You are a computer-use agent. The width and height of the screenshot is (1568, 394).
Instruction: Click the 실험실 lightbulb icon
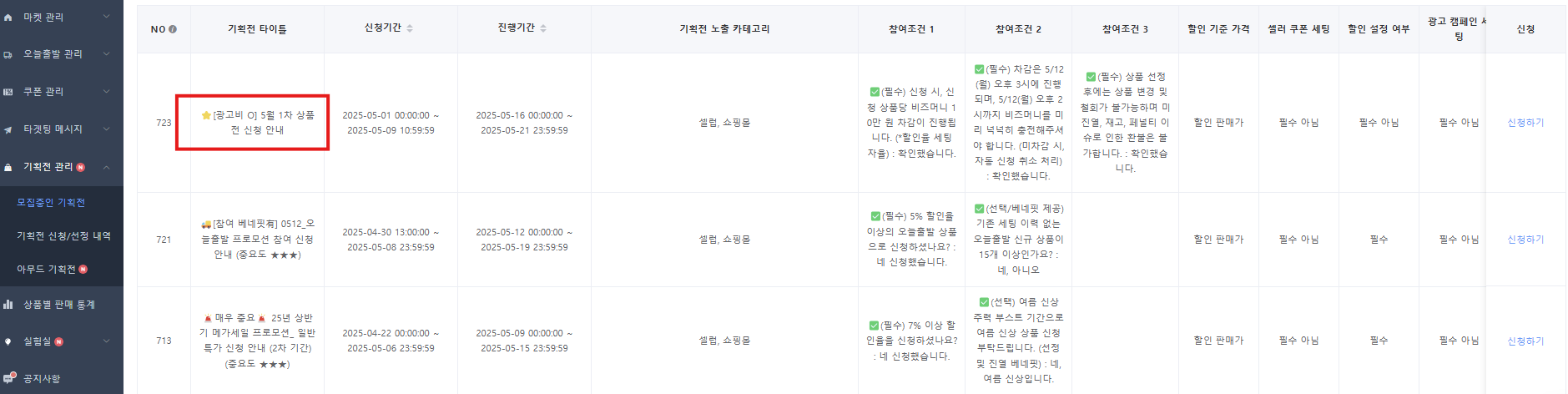tap(8, 341)
